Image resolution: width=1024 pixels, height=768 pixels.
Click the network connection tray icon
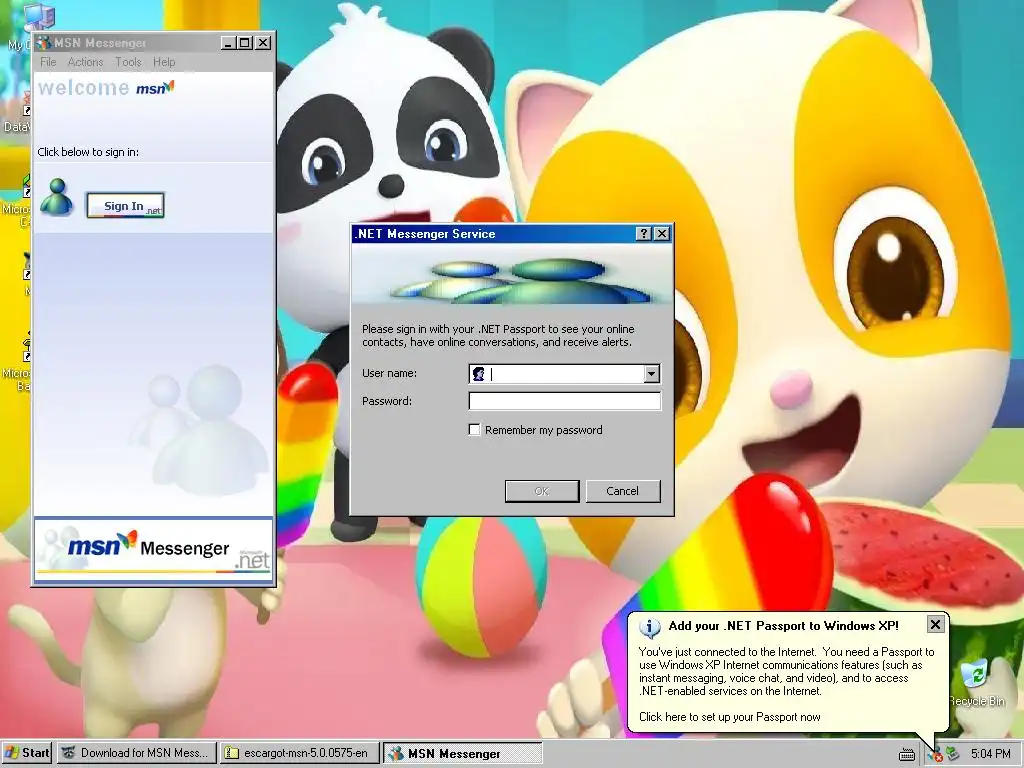953,754
